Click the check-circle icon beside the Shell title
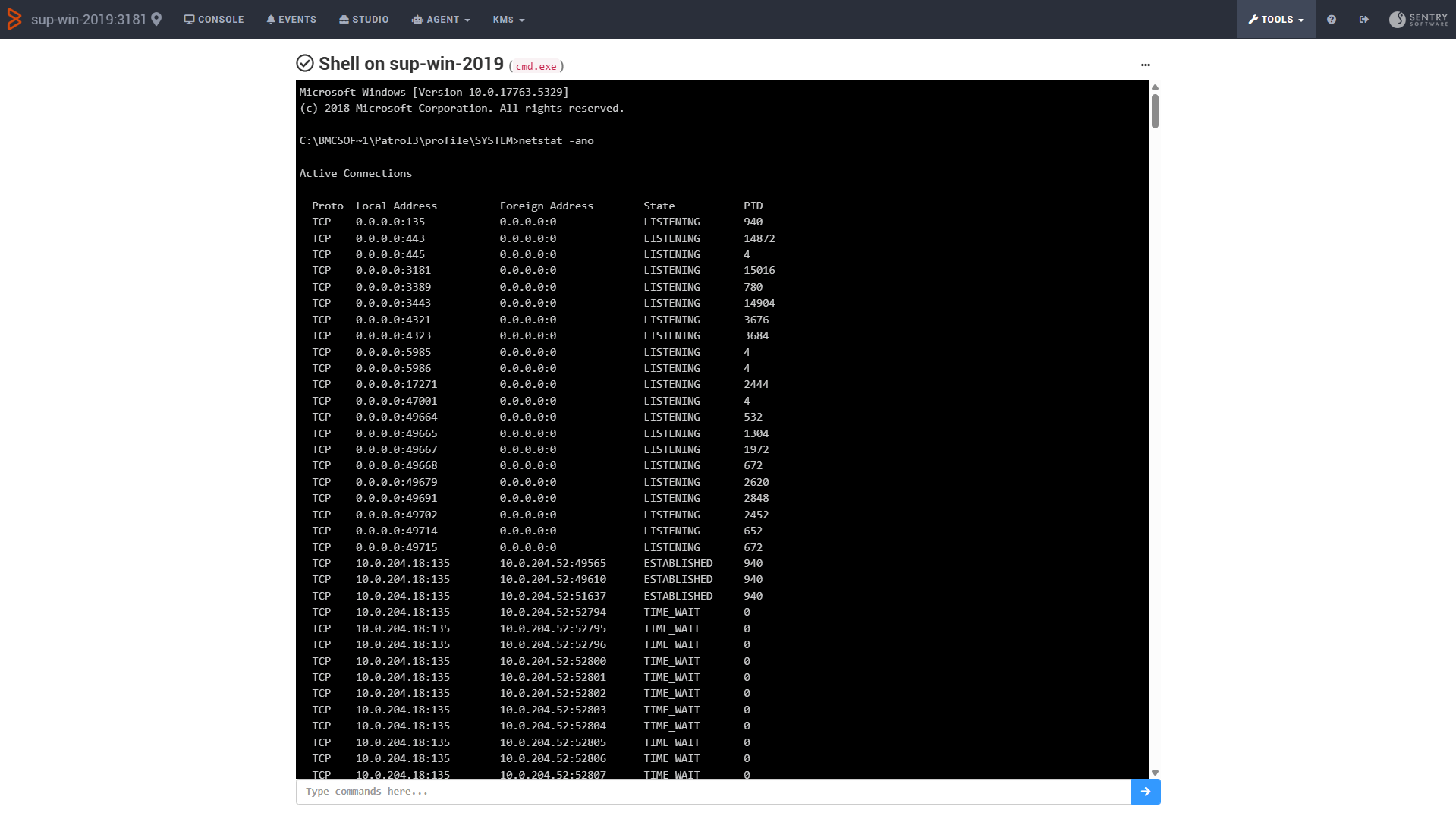Screen dimensions: 1456x819 click(x=305, y=64)
